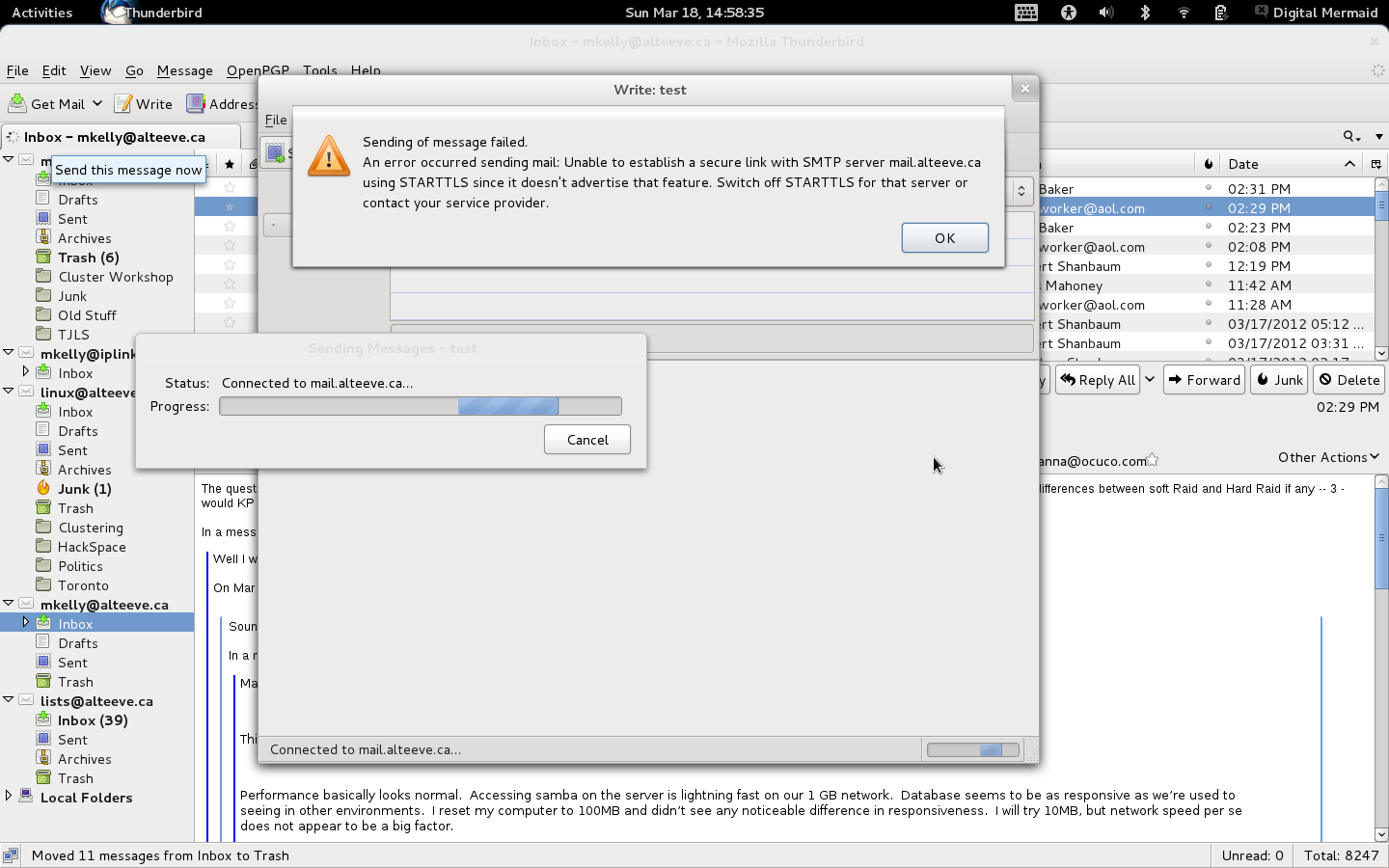Open the Trash (6) folder
The height and width of the screenshot is (868, 1389).
click(x=88, y=258)
